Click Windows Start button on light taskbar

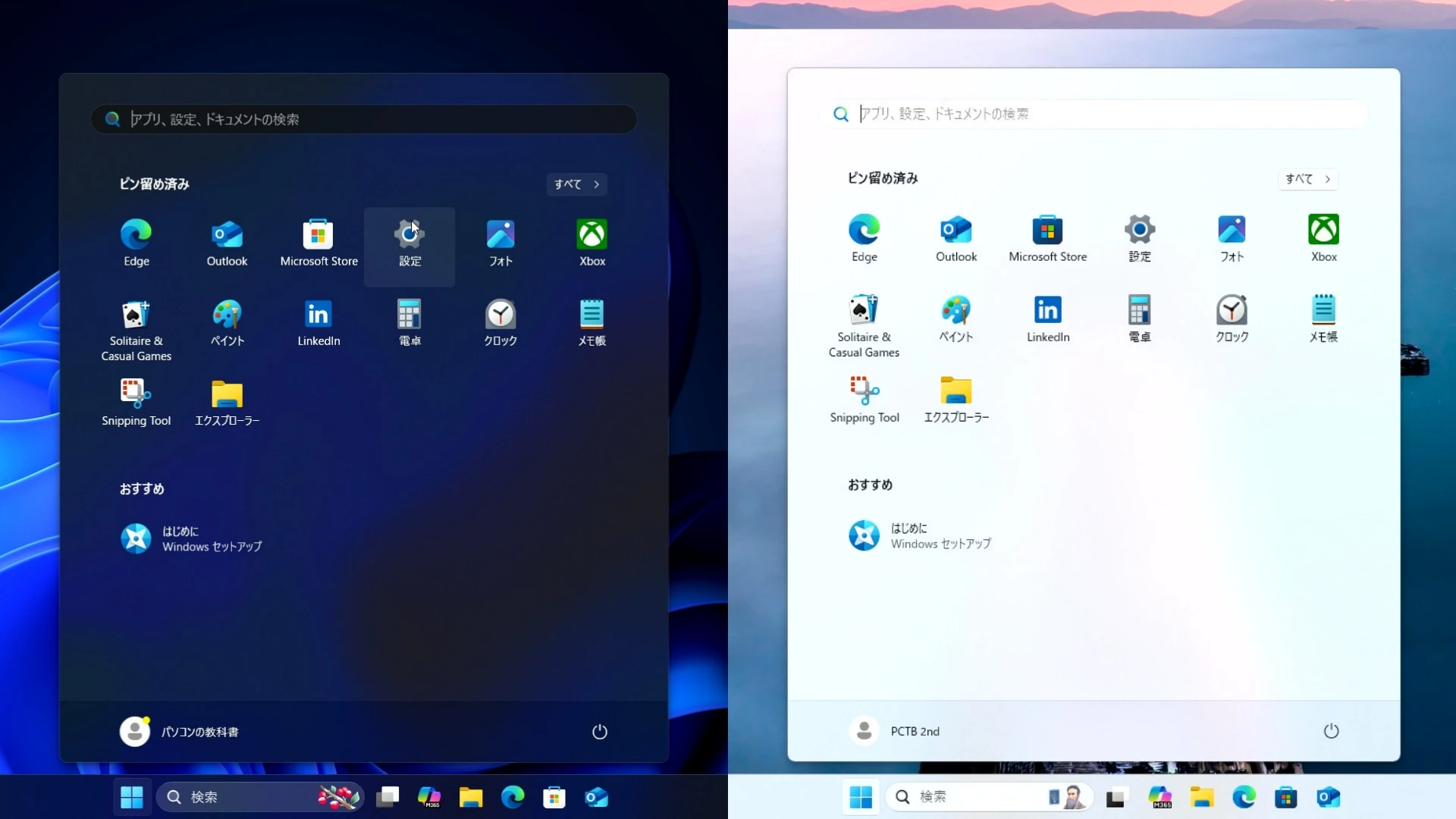(x=861, y=797)
